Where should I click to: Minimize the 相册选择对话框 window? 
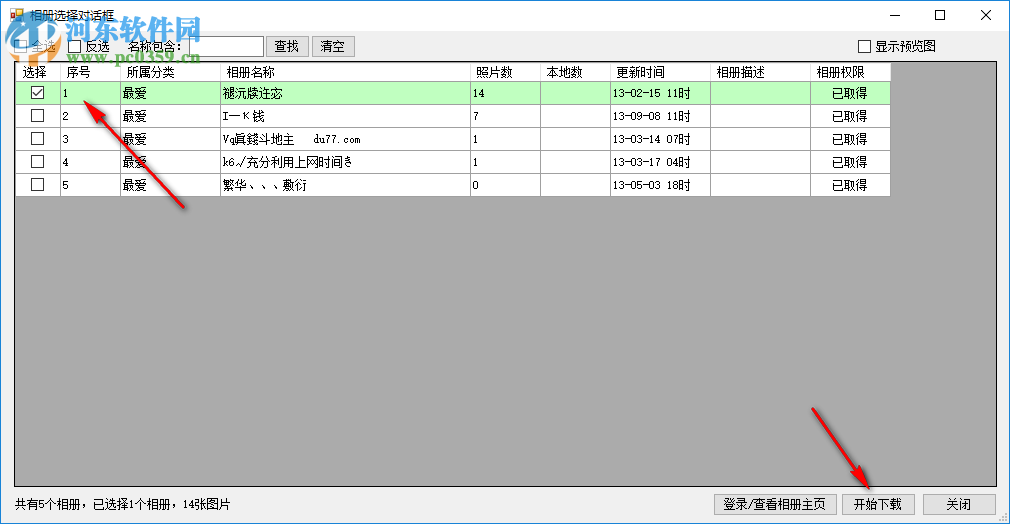895,15
